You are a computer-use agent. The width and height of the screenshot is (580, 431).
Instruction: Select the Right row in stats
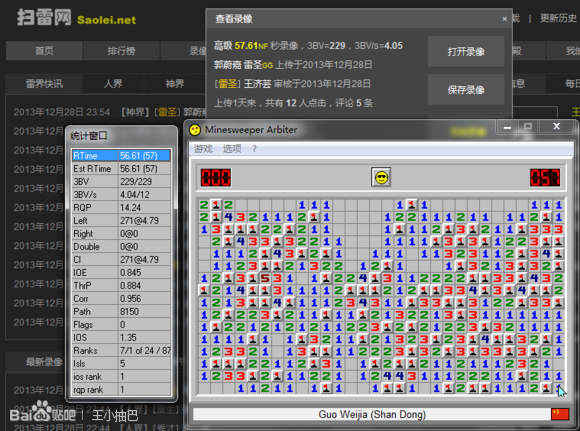[121, 234]
